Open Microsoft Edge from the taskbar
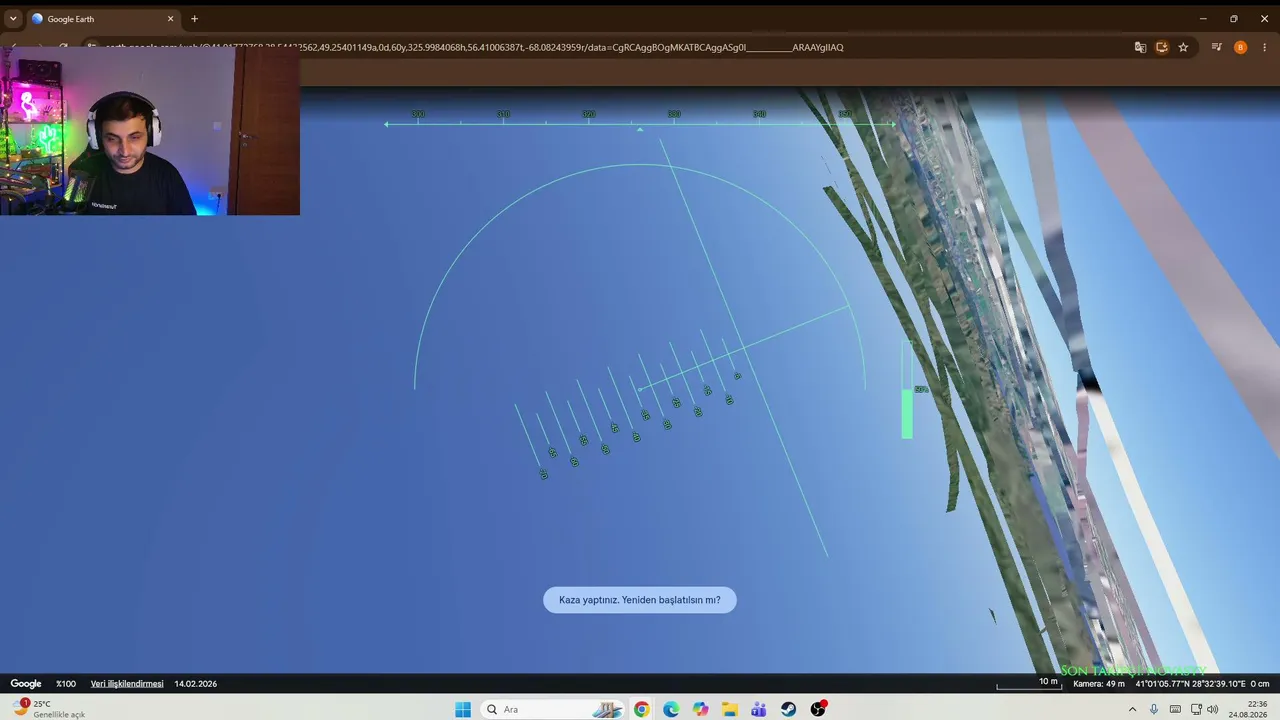Viewport: 1280px width, 720px height. click(671, 709)
